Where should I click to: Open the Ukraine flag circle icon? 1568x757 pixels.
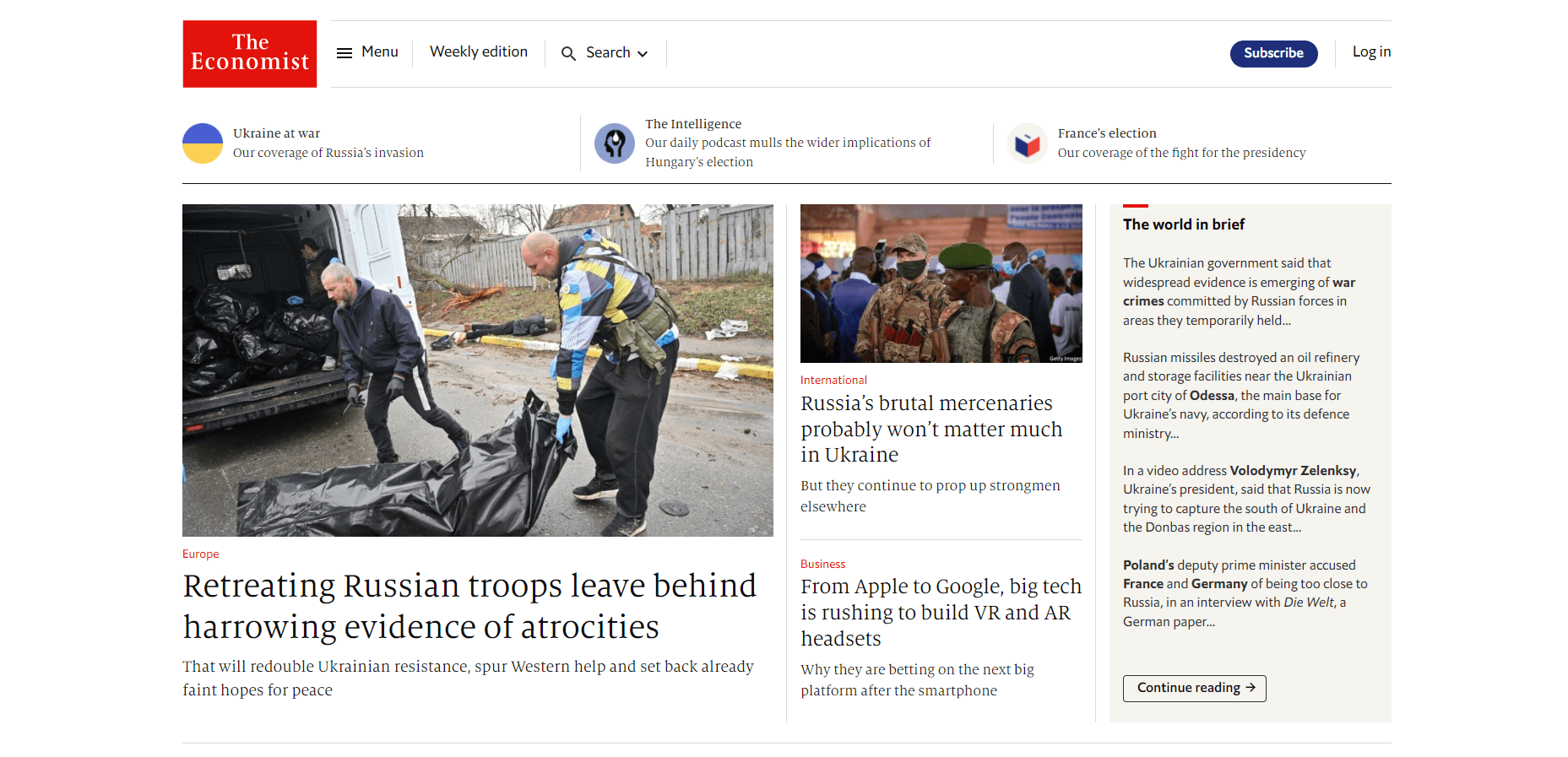tap(203, 143)
